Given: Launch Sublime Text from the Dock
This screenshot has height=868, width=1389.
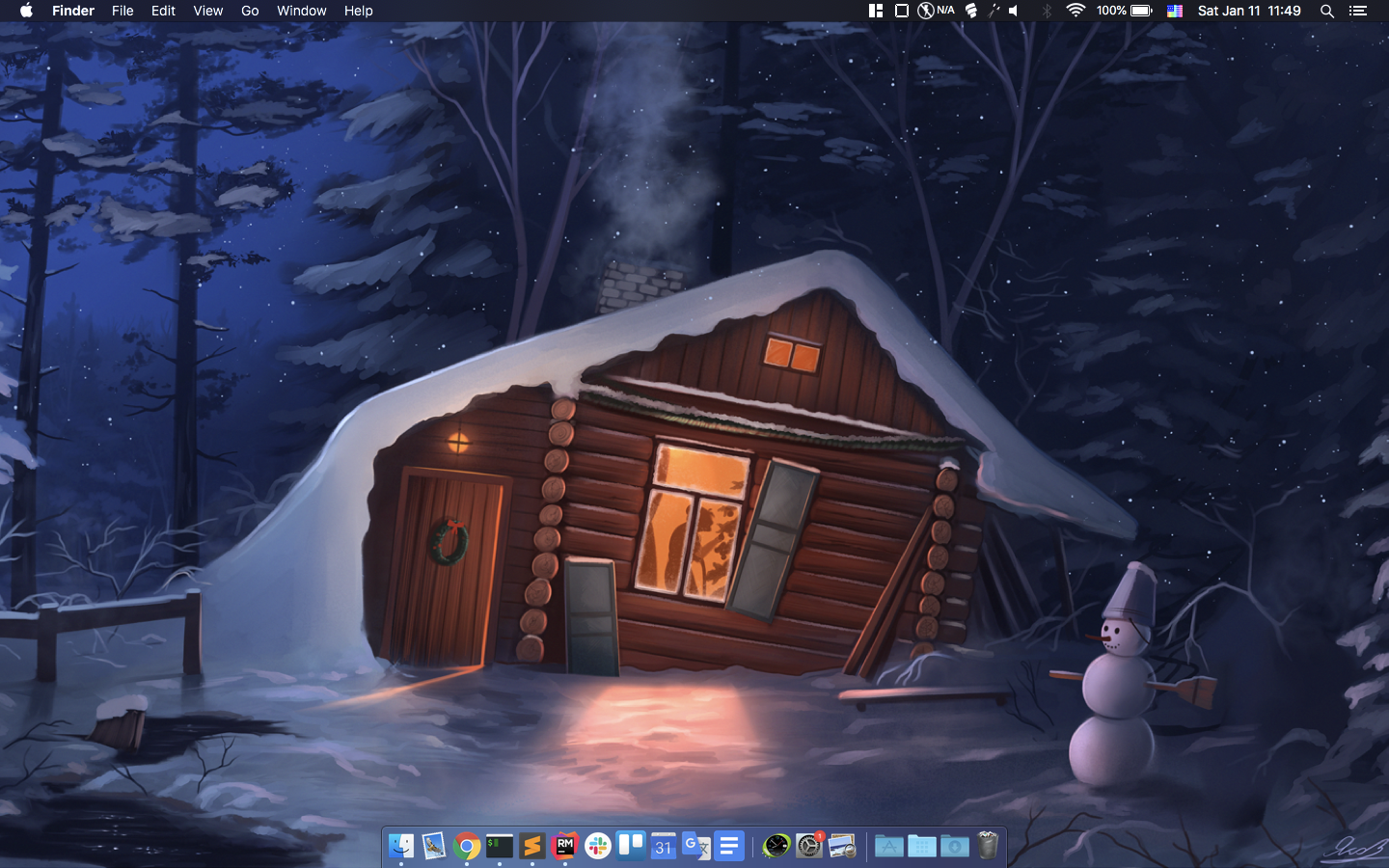Looking at the screenshot, I should point(532,846).
